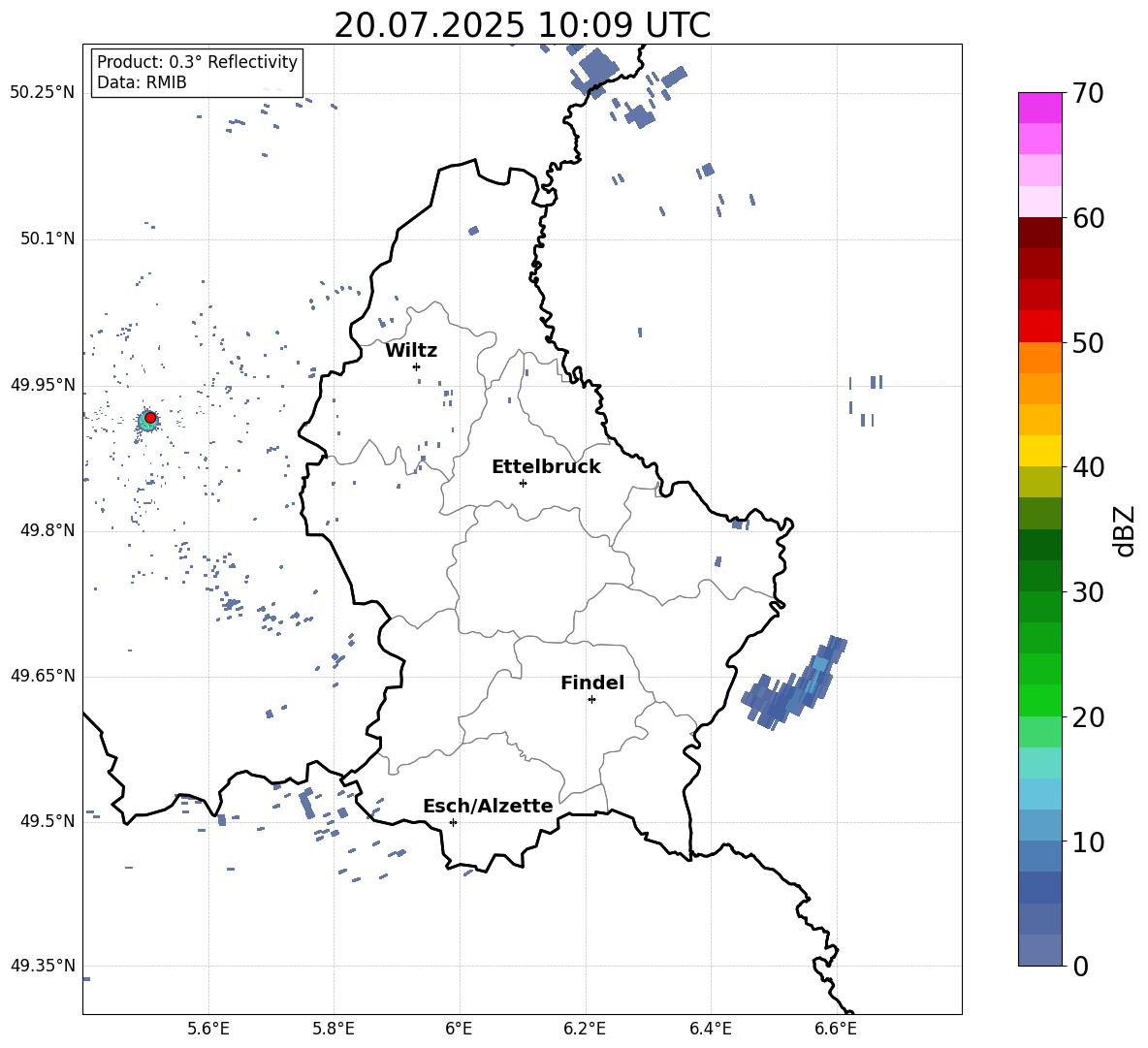Click the Wiltz station cross marker
Screen dimensions: 1148x1048
point(416,366)
